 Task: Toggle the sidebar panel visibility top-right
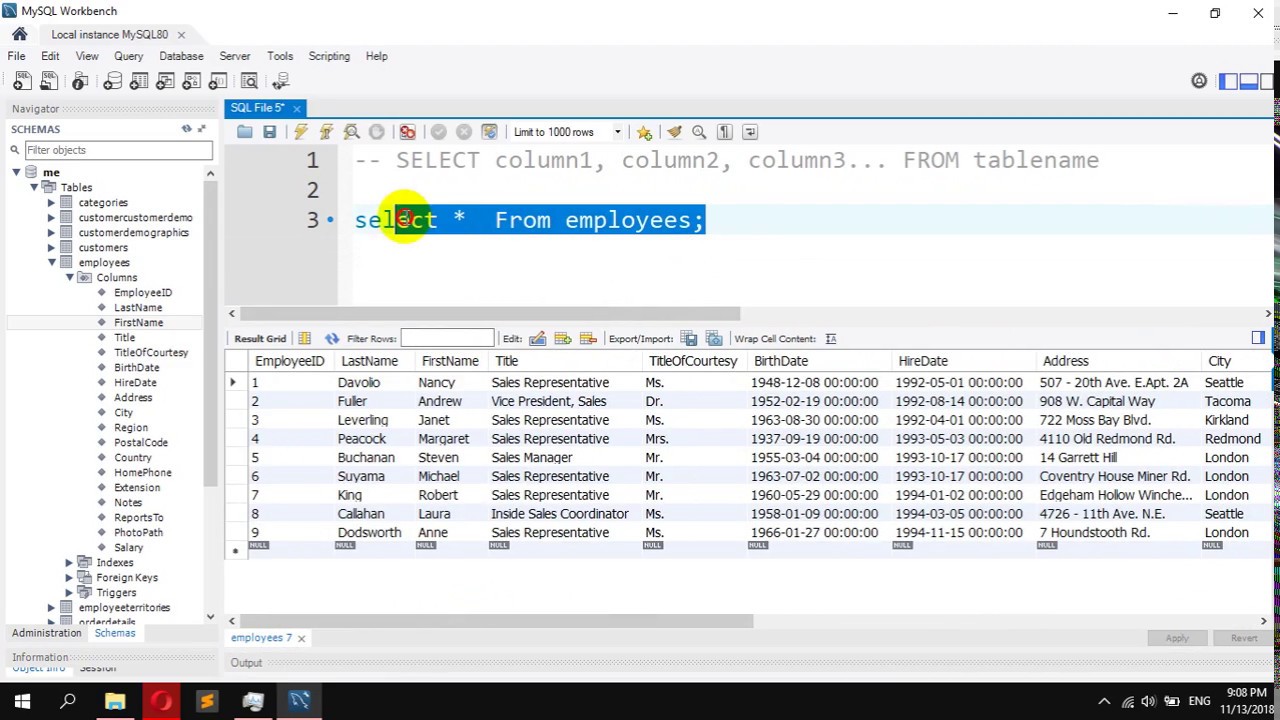pyautogui.click(x=1229, y=81)
